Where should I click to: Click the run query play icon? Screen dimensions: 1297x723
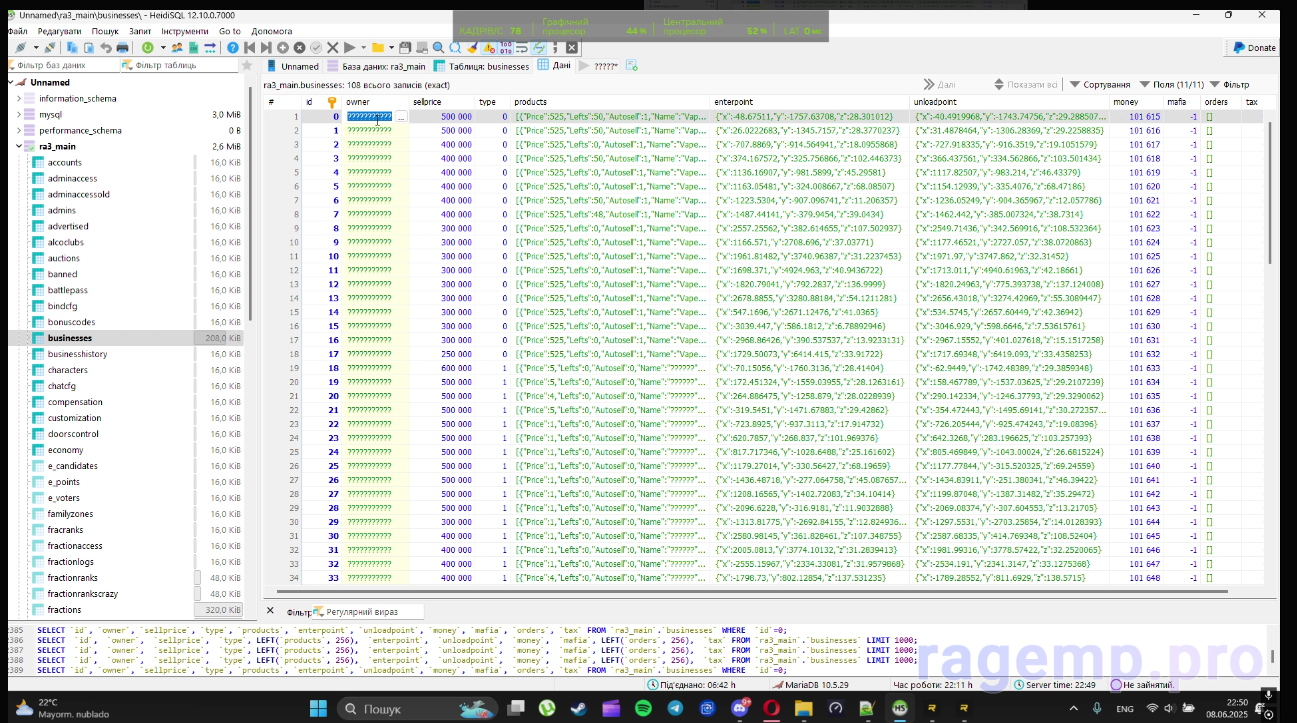(349, 47)
